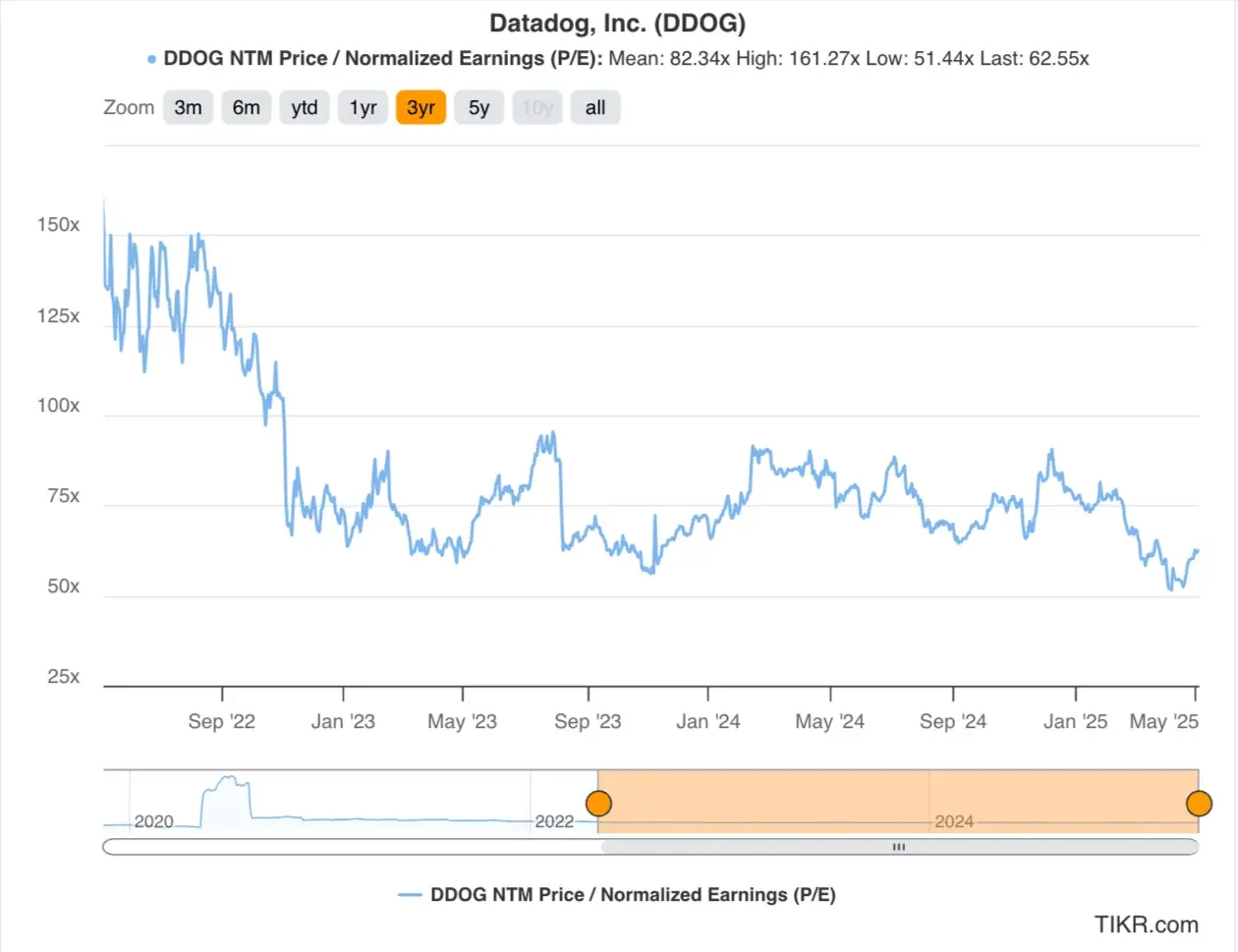Click the 2020 label in navigator
1238x952 pixels.
pyautogui.click(x=153, y=822)
